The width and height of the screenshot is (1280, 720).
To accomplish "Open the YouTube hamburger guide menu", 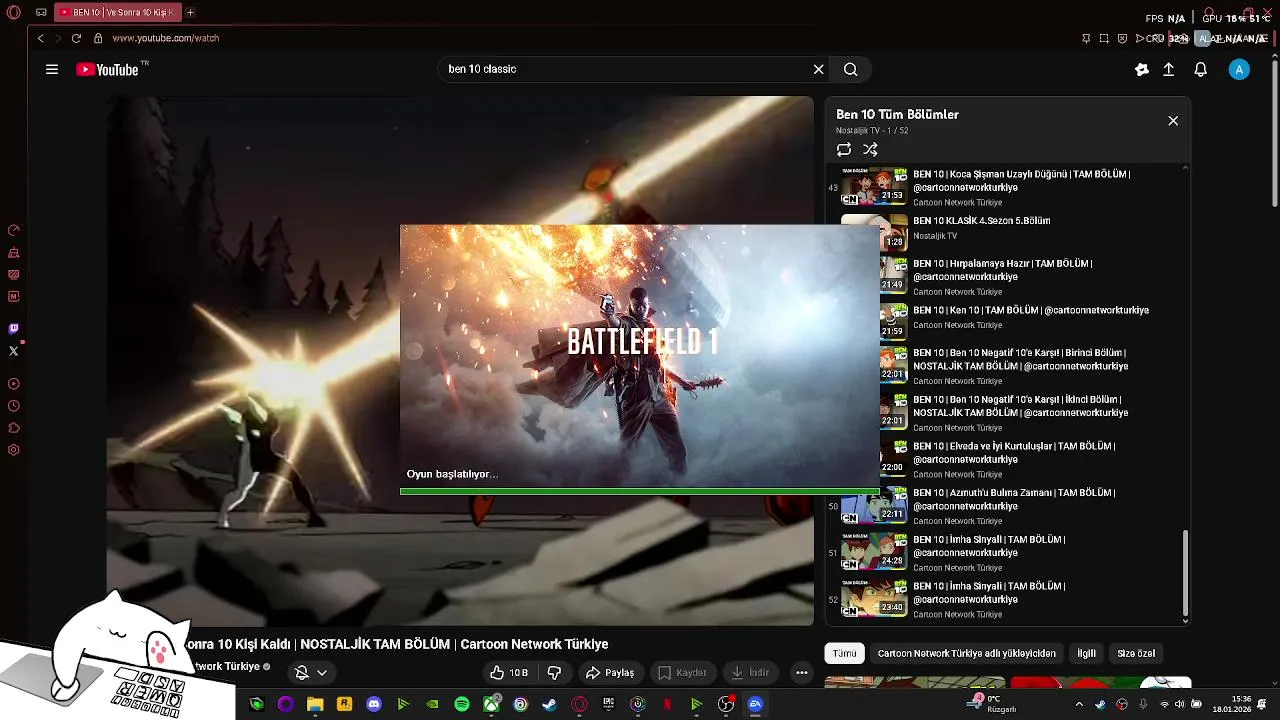I will 52,69.
